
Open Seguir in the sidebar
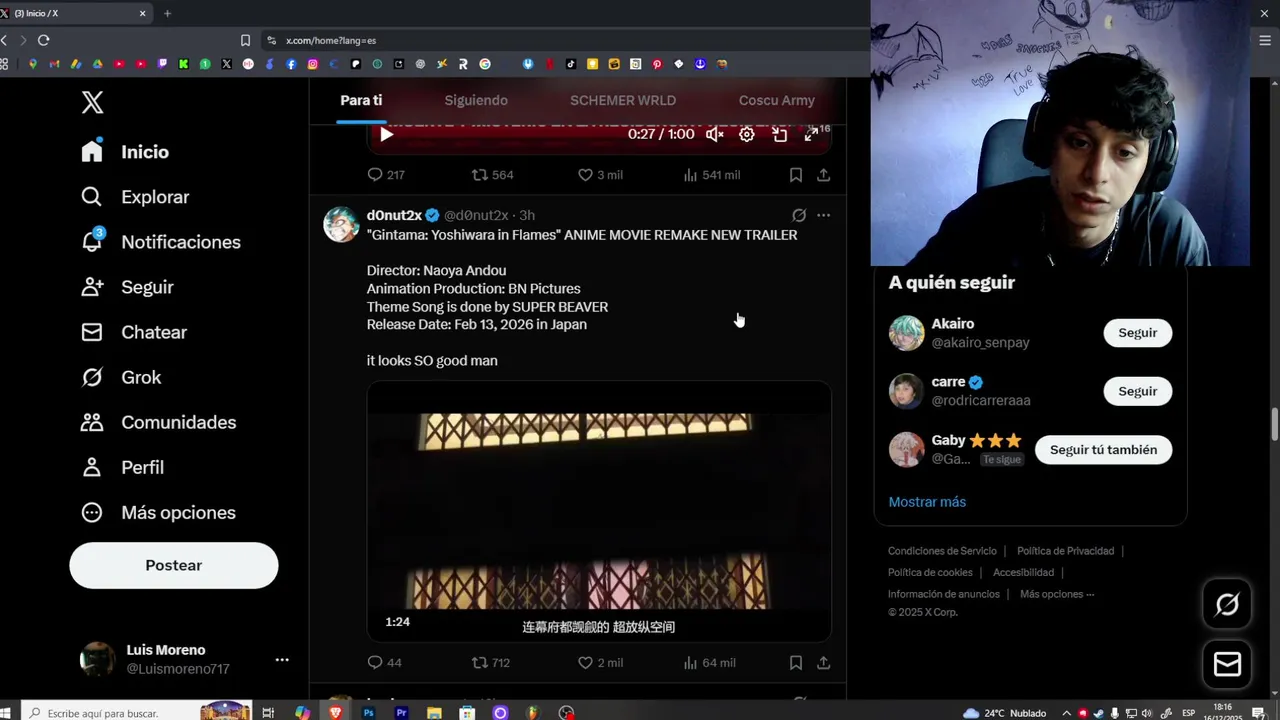[127, 287]
